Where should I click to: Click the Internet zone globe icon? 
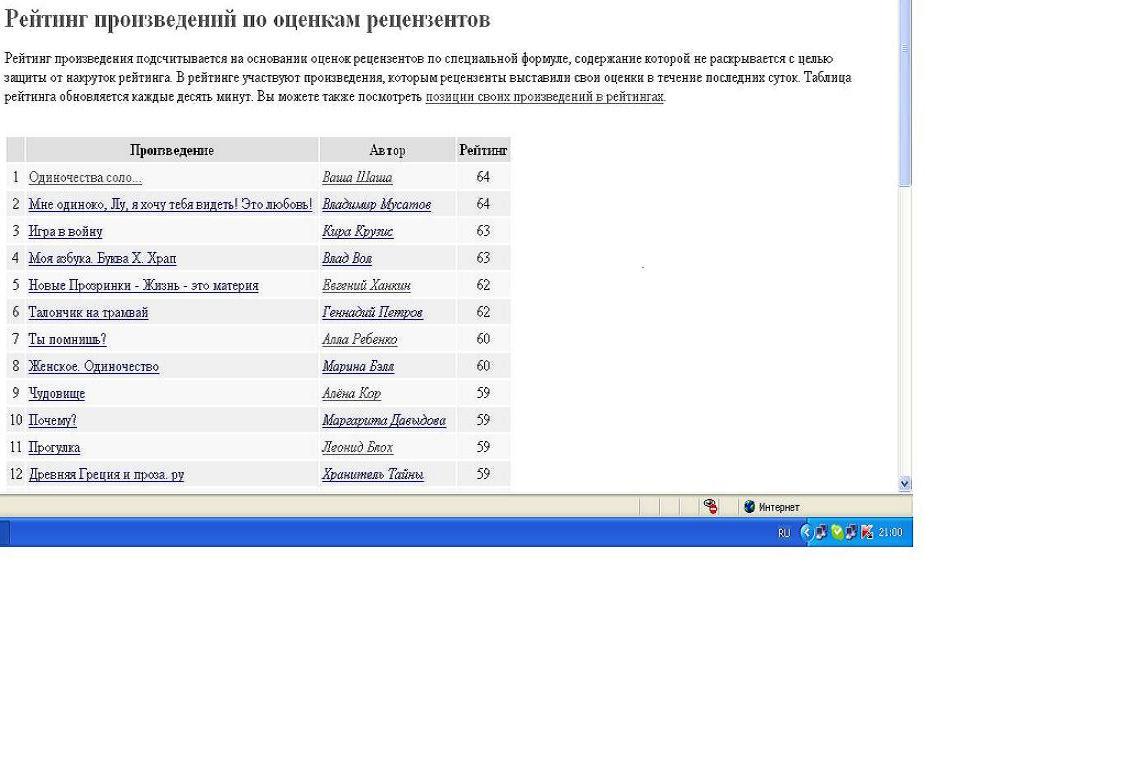(749, 507)
